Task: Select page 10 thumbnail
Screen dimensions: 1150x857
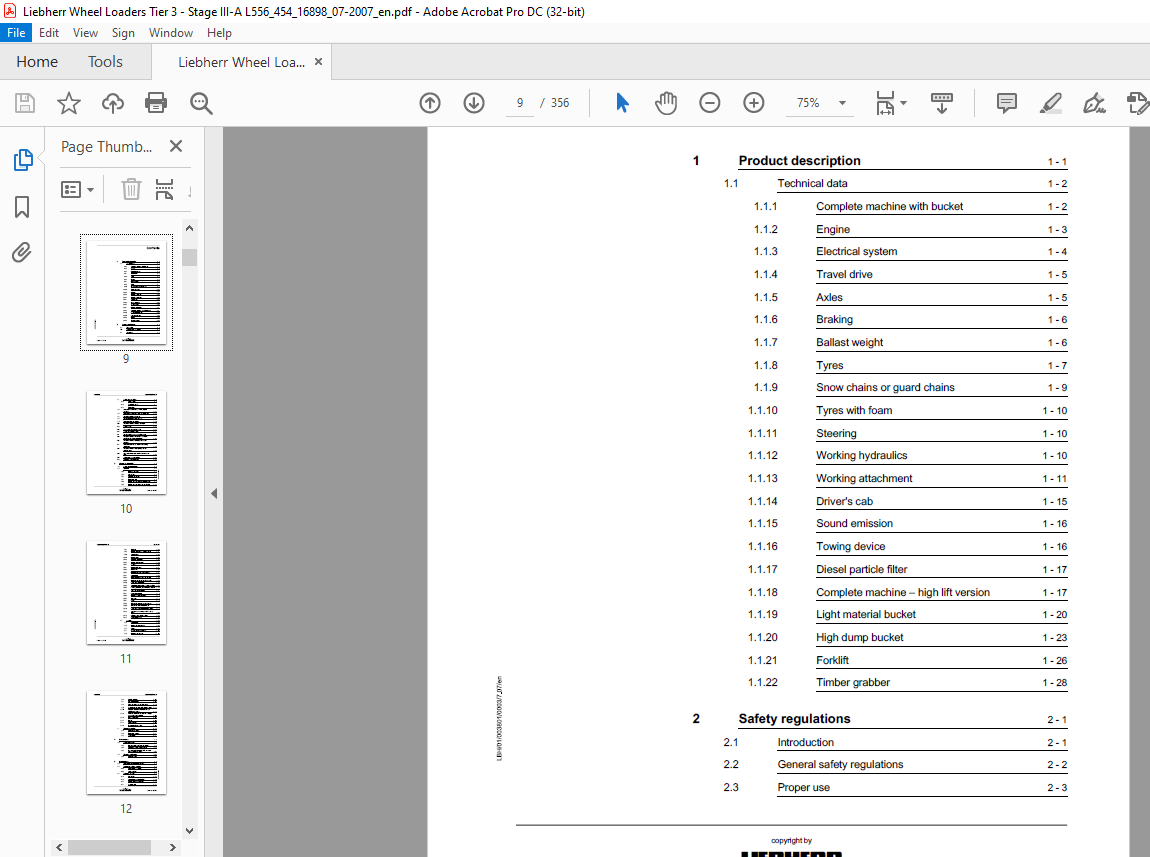Action: (126, 443)
